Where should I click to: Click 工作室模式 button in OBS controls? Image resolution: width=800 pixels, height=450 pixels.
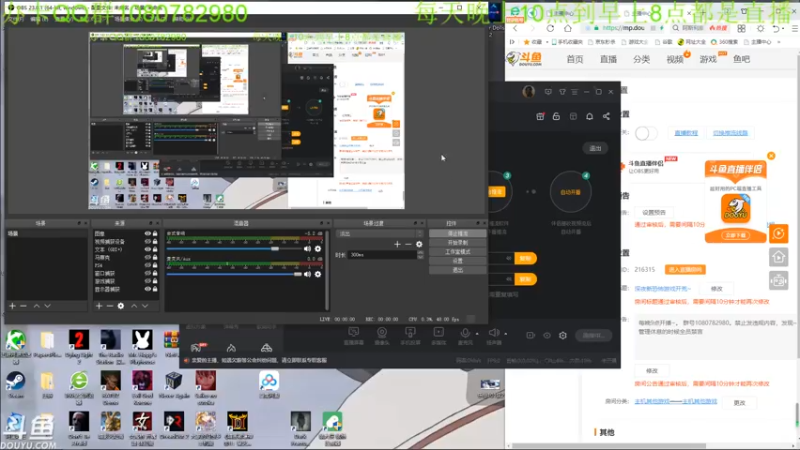[458, 252]
